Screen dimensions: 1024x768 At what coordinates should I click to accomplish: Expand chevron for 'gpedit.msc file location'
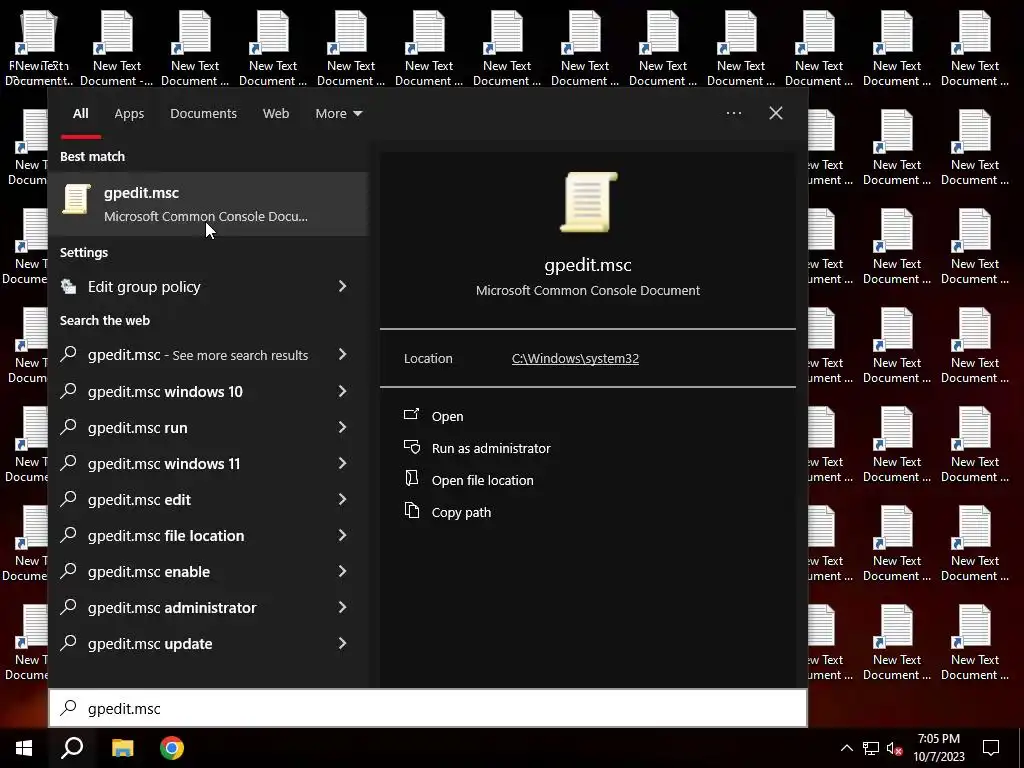coord(342,535)
